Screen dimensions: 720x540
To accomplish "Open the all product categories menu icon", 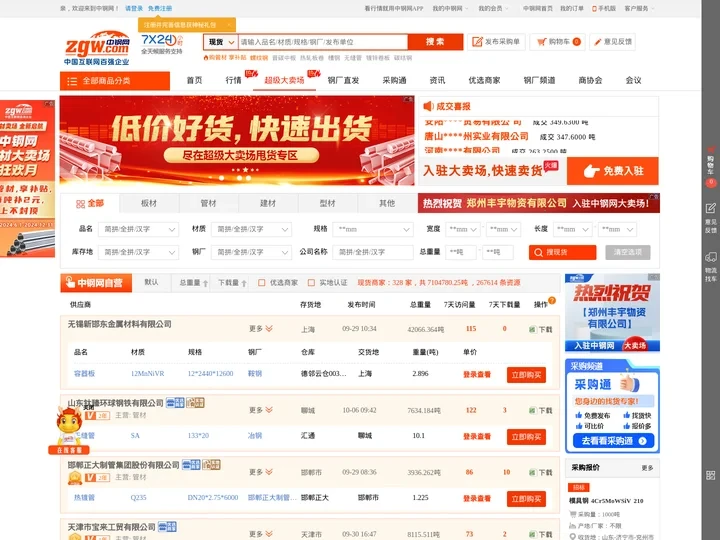I will (72, 81).
